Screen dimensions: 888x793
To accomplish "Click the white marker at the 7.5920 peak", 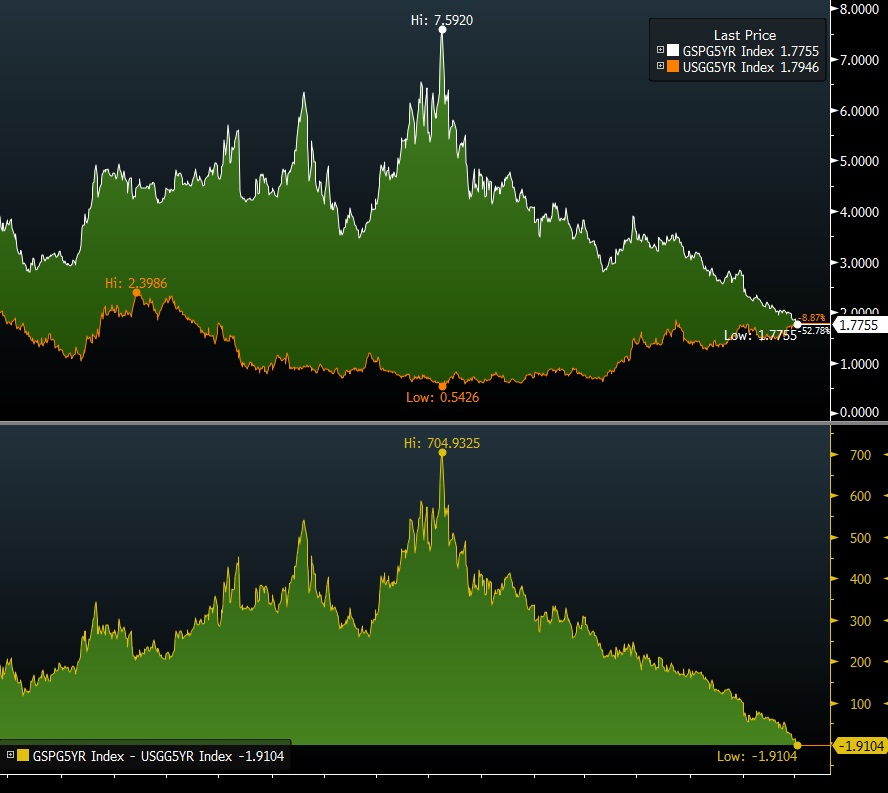I will click(x=442, y=29).
